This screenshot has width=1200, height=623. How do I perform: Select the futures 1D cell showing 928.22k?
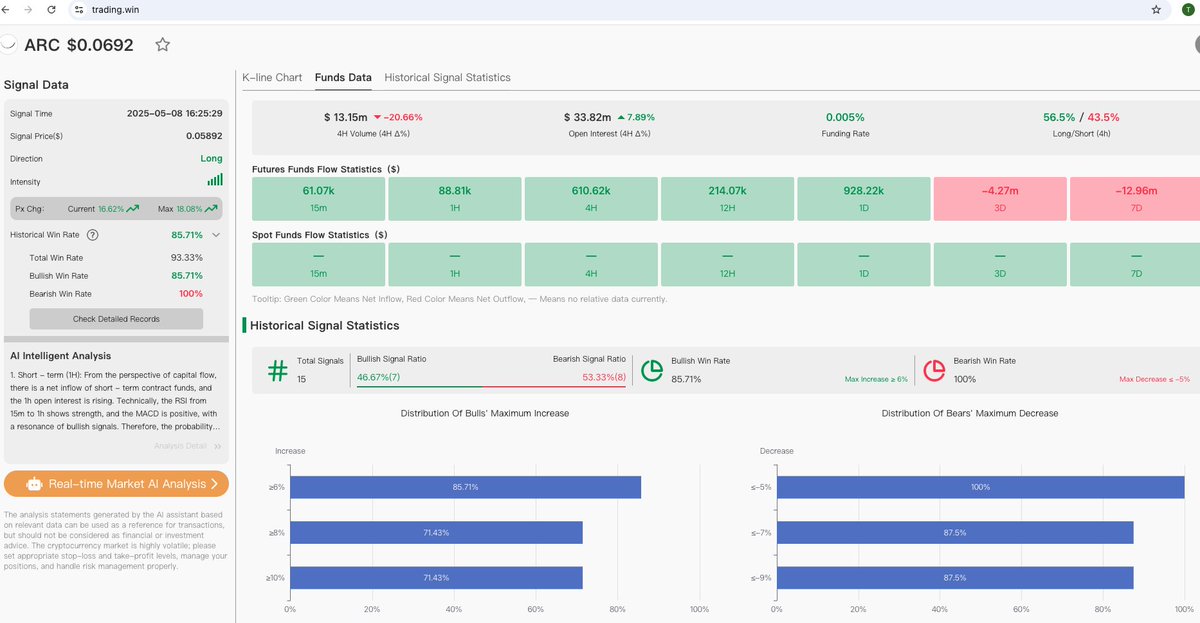[x=863, y=198]
